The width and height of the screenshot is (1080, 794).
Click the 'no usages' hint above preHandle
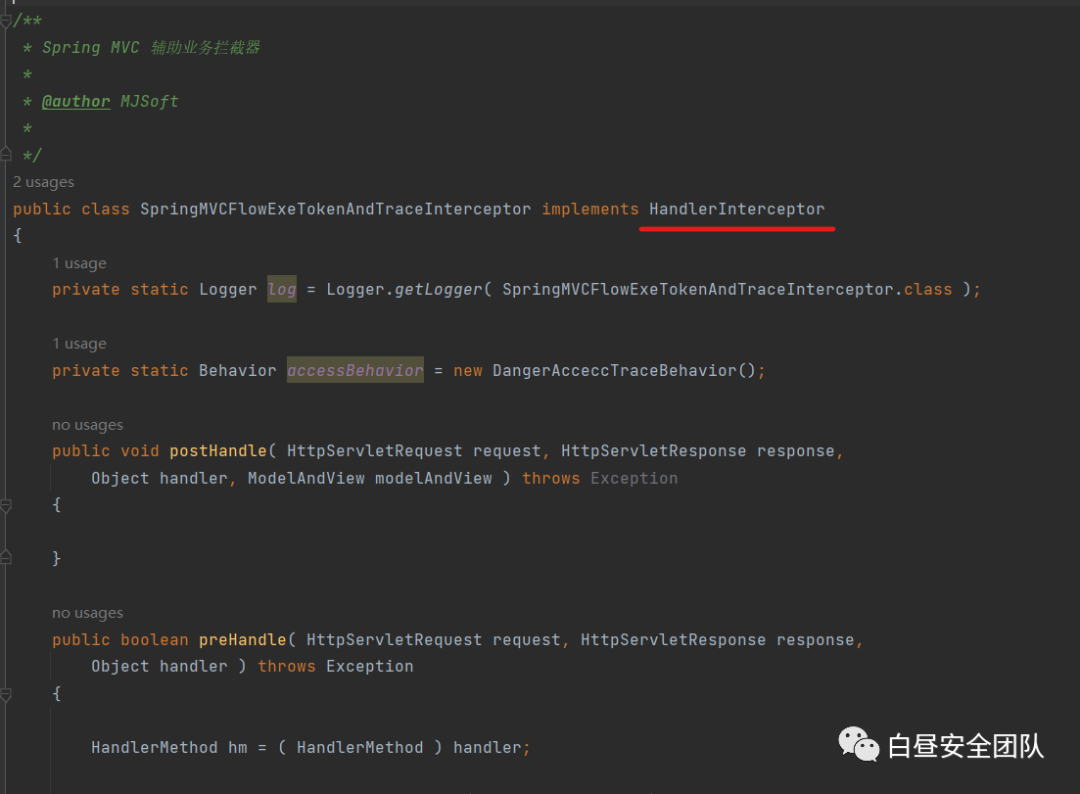click(x=87, y=613)
